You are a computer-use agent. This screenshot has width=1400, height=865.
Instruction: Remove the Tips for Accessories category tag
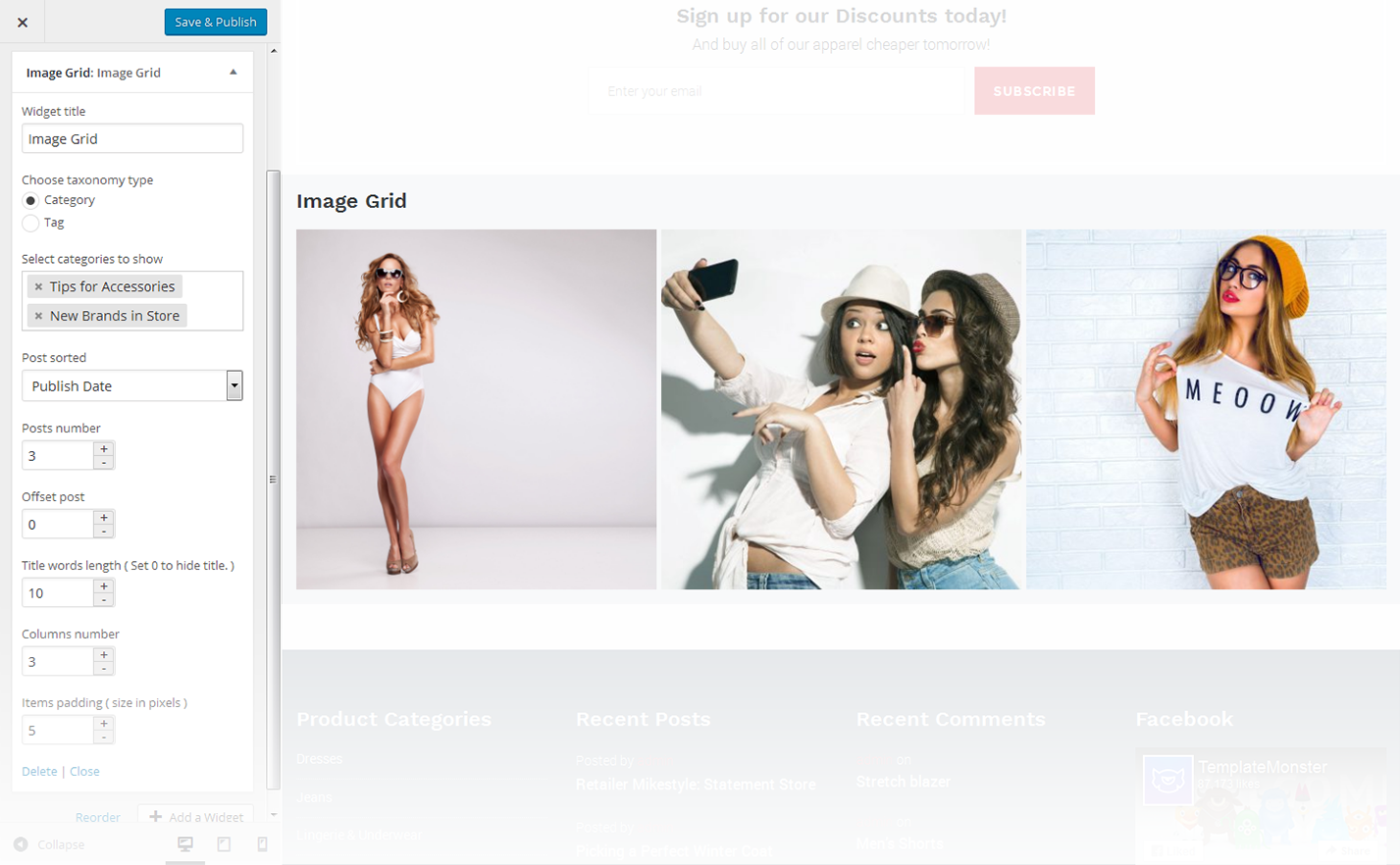pyautogui.click(x=38, y=287)
